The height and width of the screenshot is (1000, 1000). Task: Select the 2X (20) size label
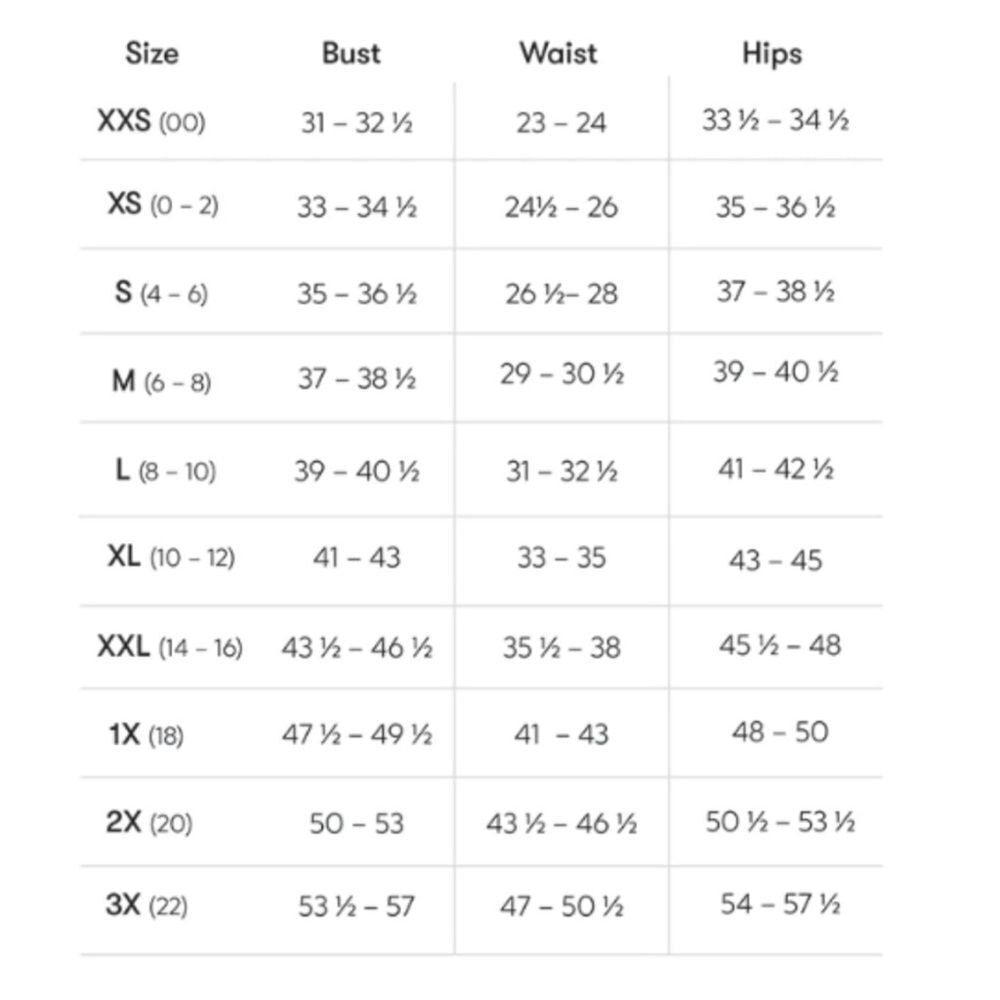(149, 822)
